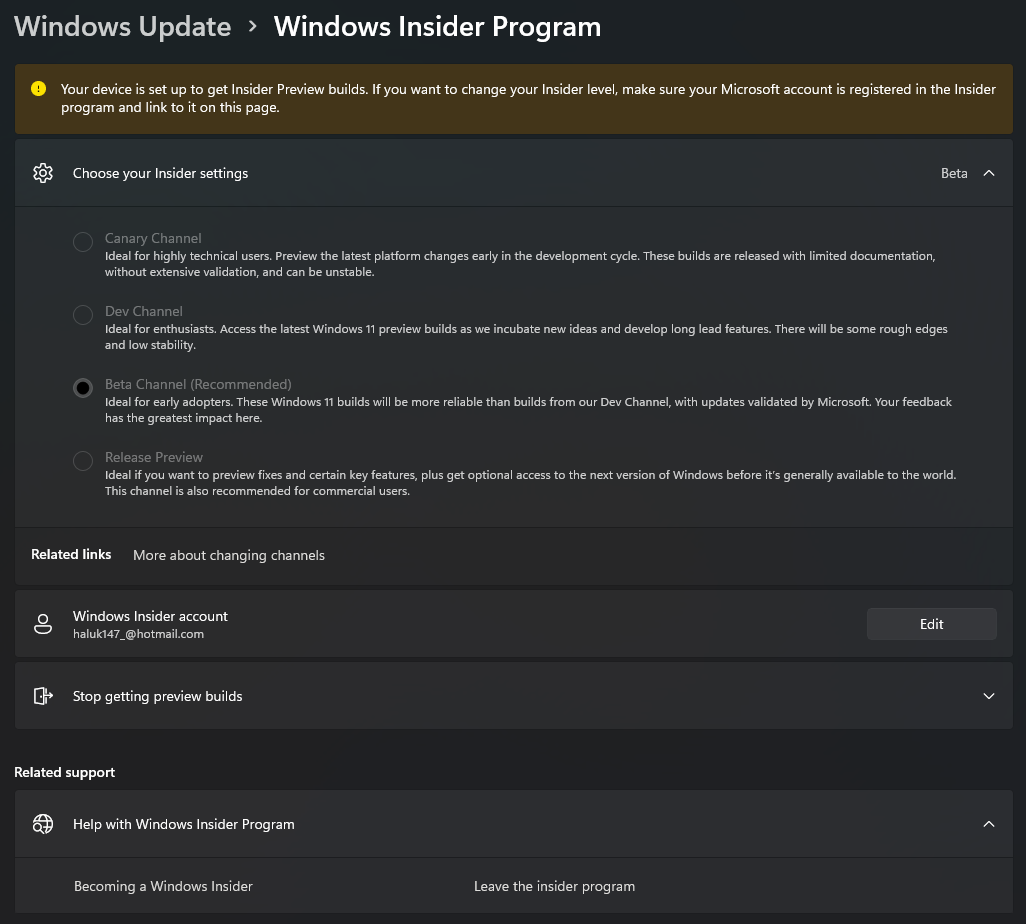The width and height of the screenshot is (1026, 924).
Task: Select the Canary Channel radio button
Action: [x=83, y=243]
